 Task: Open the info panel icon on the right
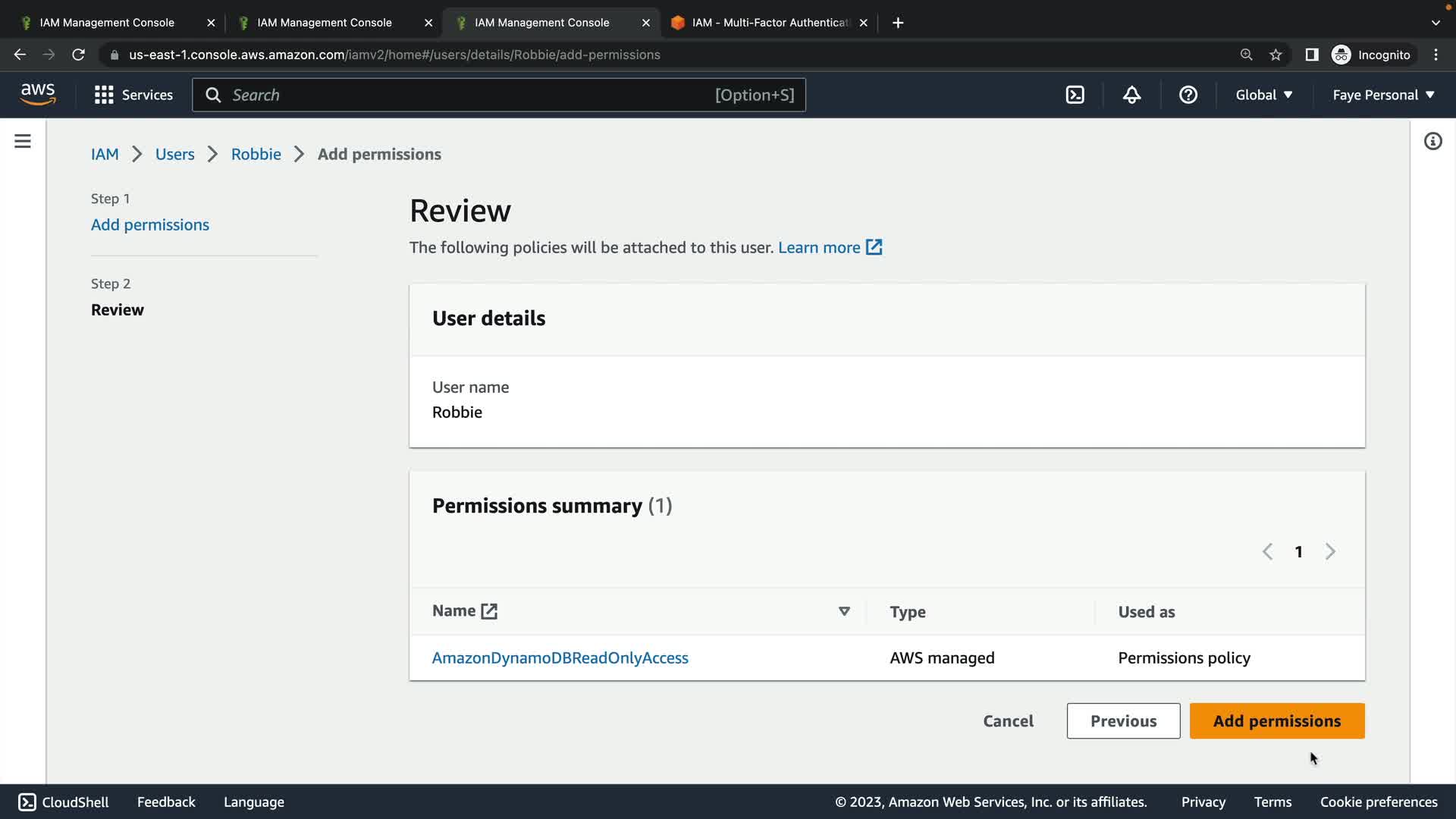[1432, 141]
